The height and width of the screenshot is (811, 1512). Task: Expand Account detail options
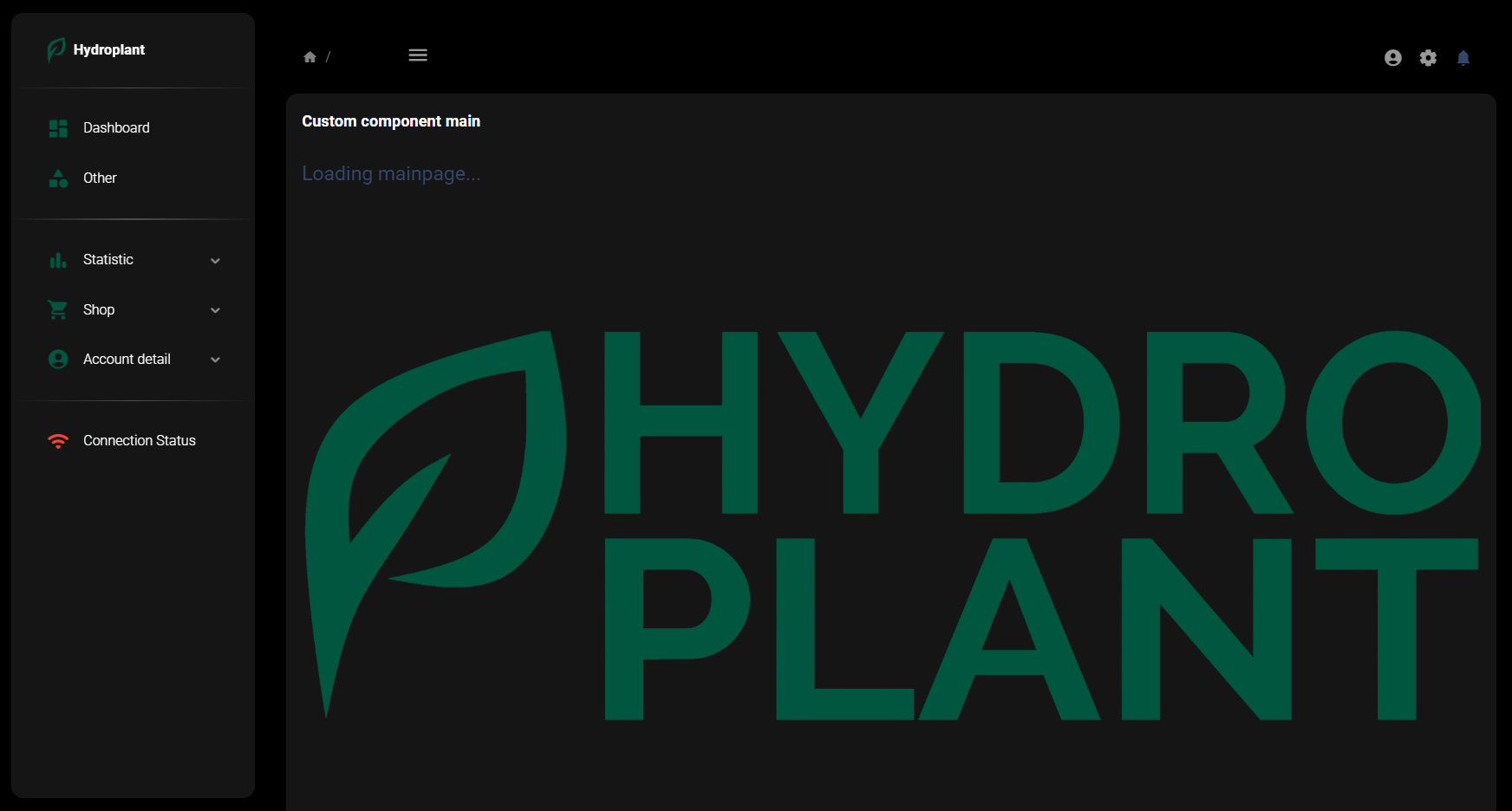coord(215,359)
